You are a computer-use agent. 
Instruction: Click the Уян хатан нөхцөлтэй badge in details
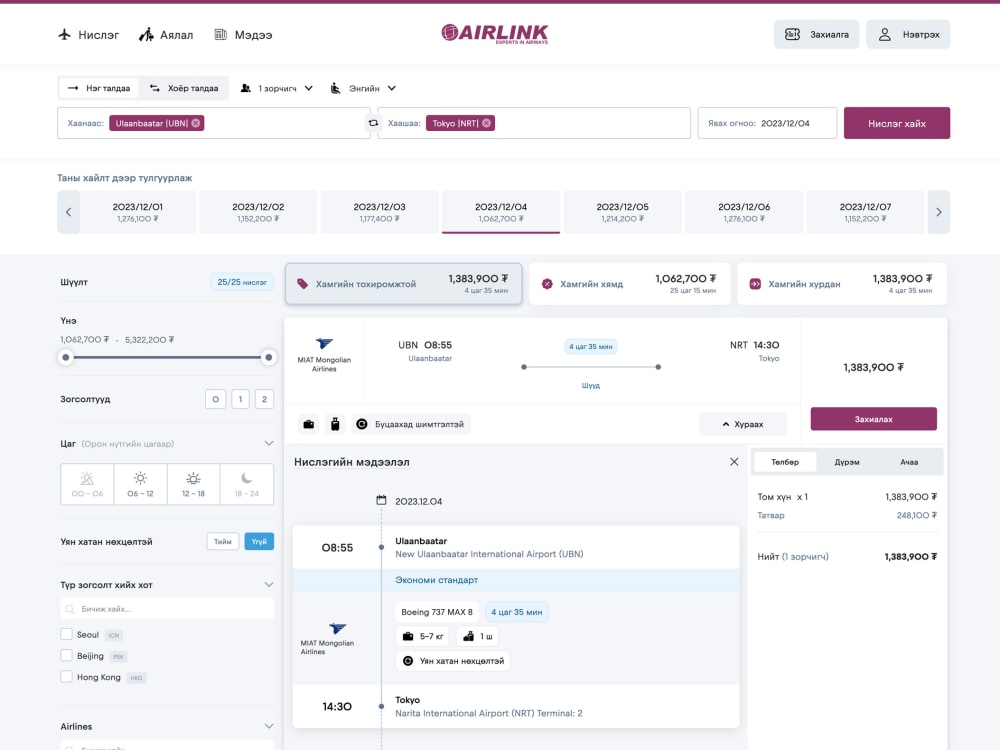(453, 661)
